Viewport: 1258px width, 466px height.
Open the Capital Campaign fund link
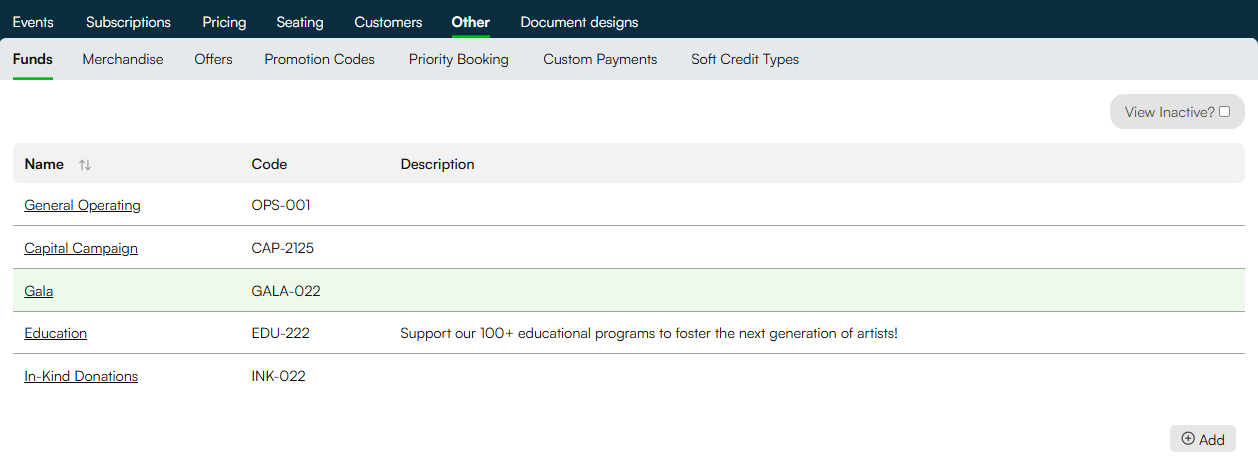81,248
